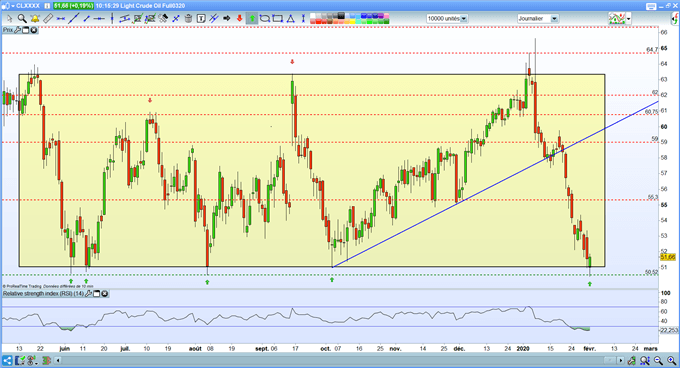Select the triangle drawing tool
The width and height of the screenshot is (680, 368).
291,19
